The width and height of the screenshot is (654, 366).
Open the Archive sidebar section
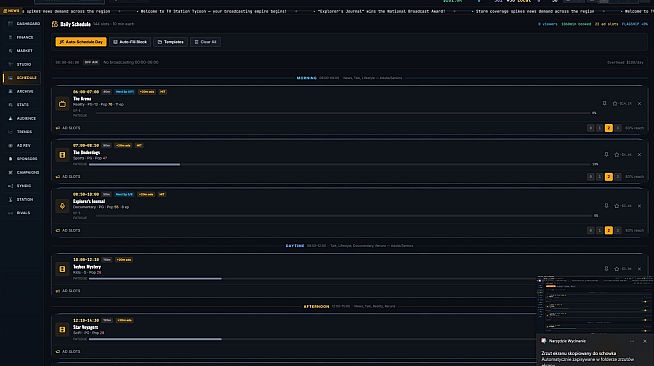coord(21,91)
